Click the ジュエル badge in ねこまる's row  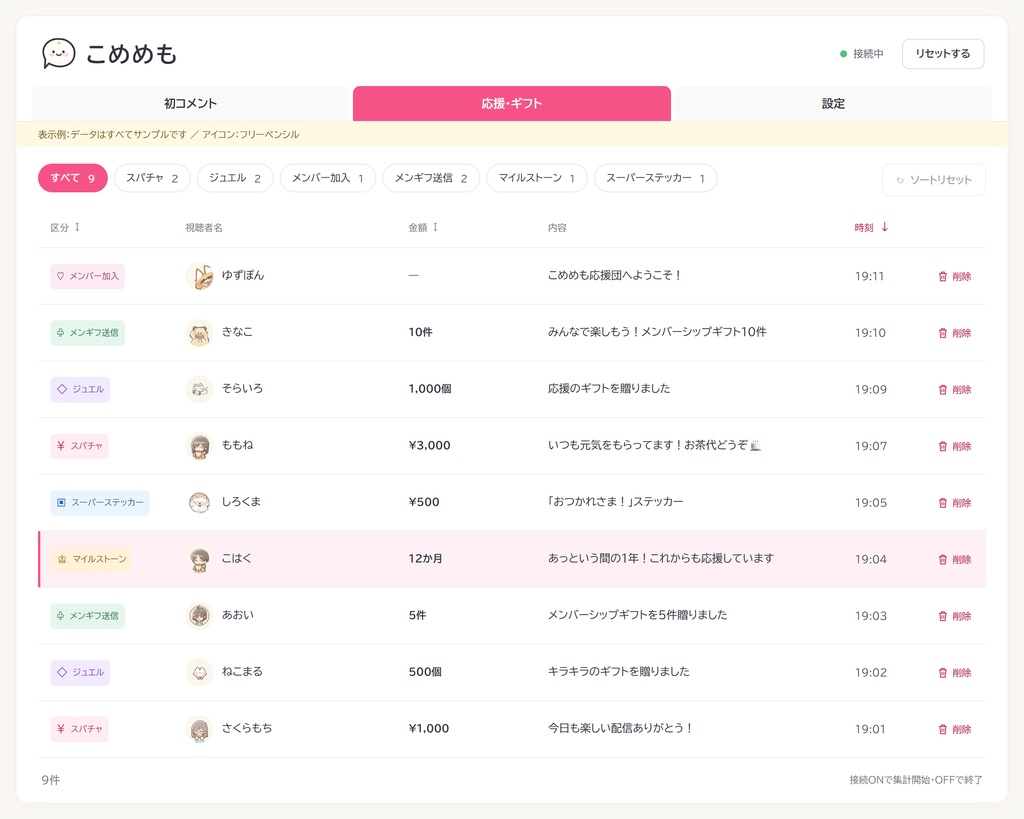[80, 672]
